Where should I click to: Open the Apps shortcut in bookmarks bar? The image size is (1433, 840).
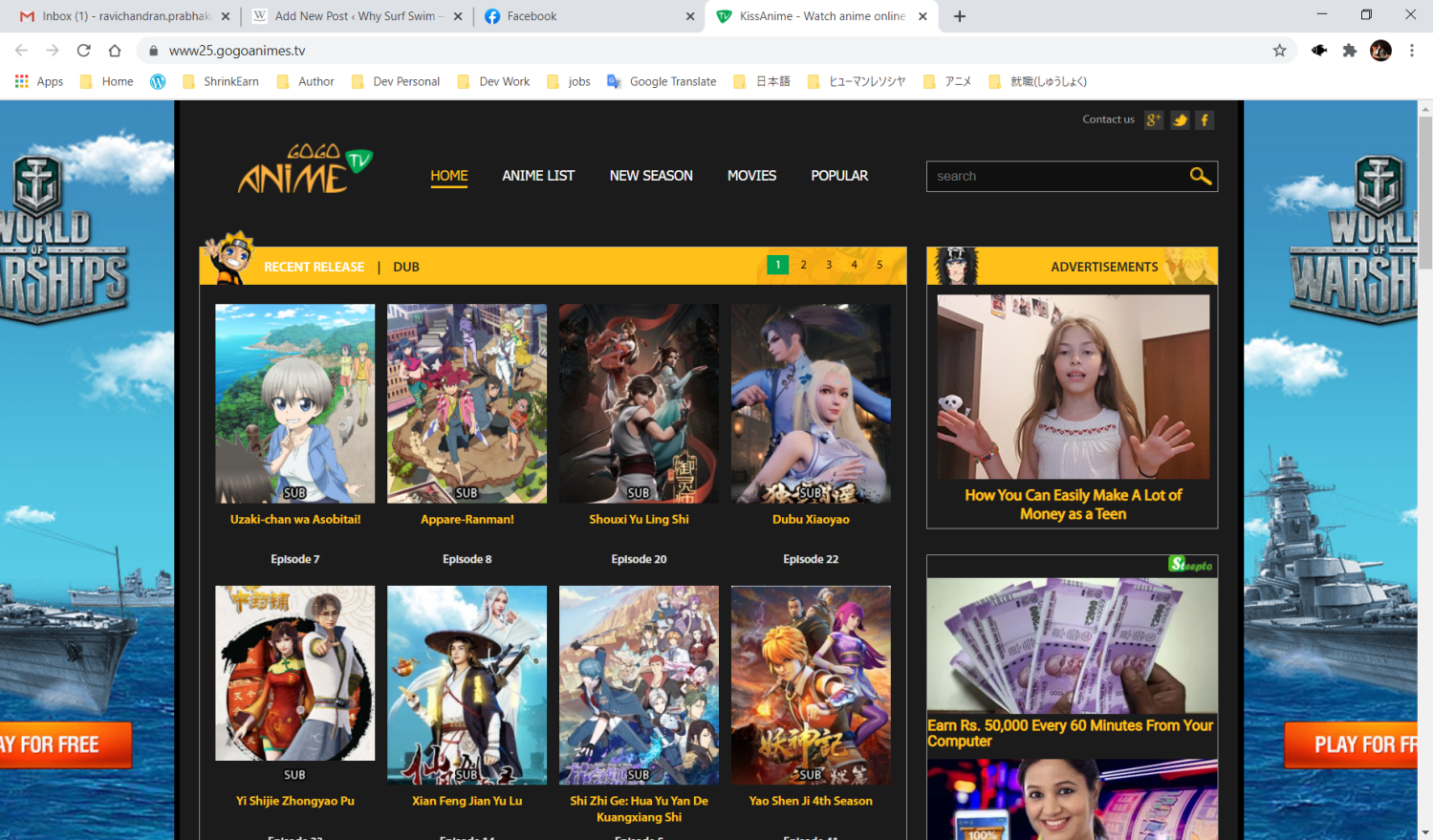(39, 81)
